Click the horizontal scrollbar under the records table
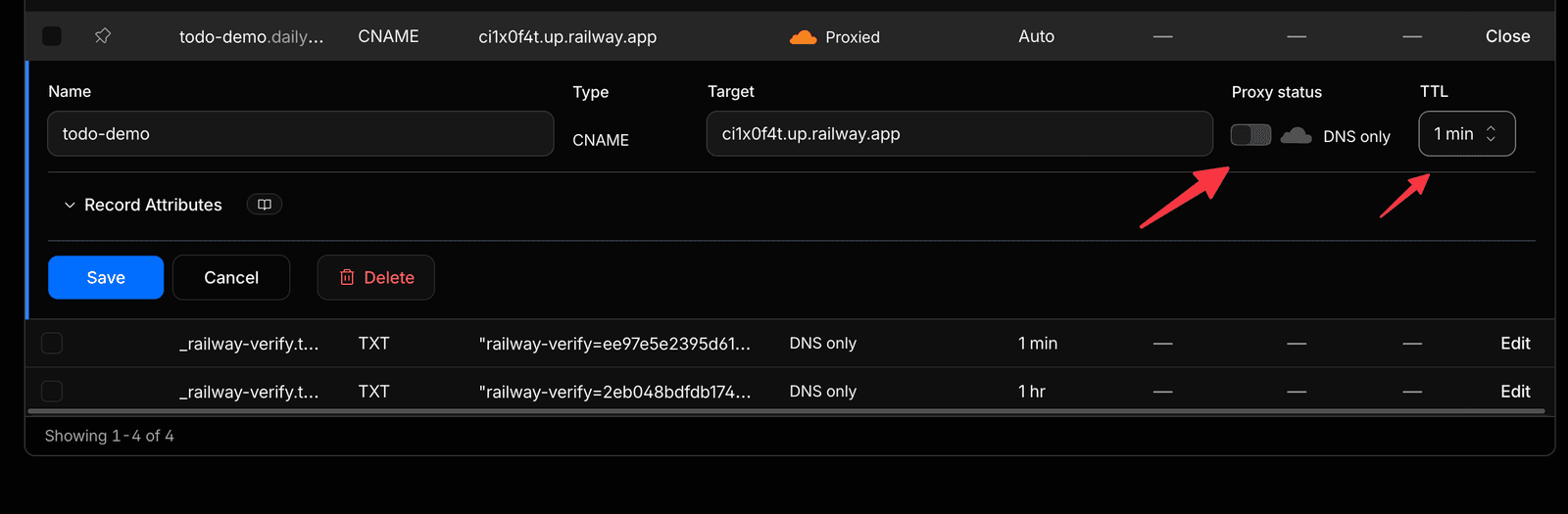1568x514 pixels. pyautogui.click(x=784, y=411)
